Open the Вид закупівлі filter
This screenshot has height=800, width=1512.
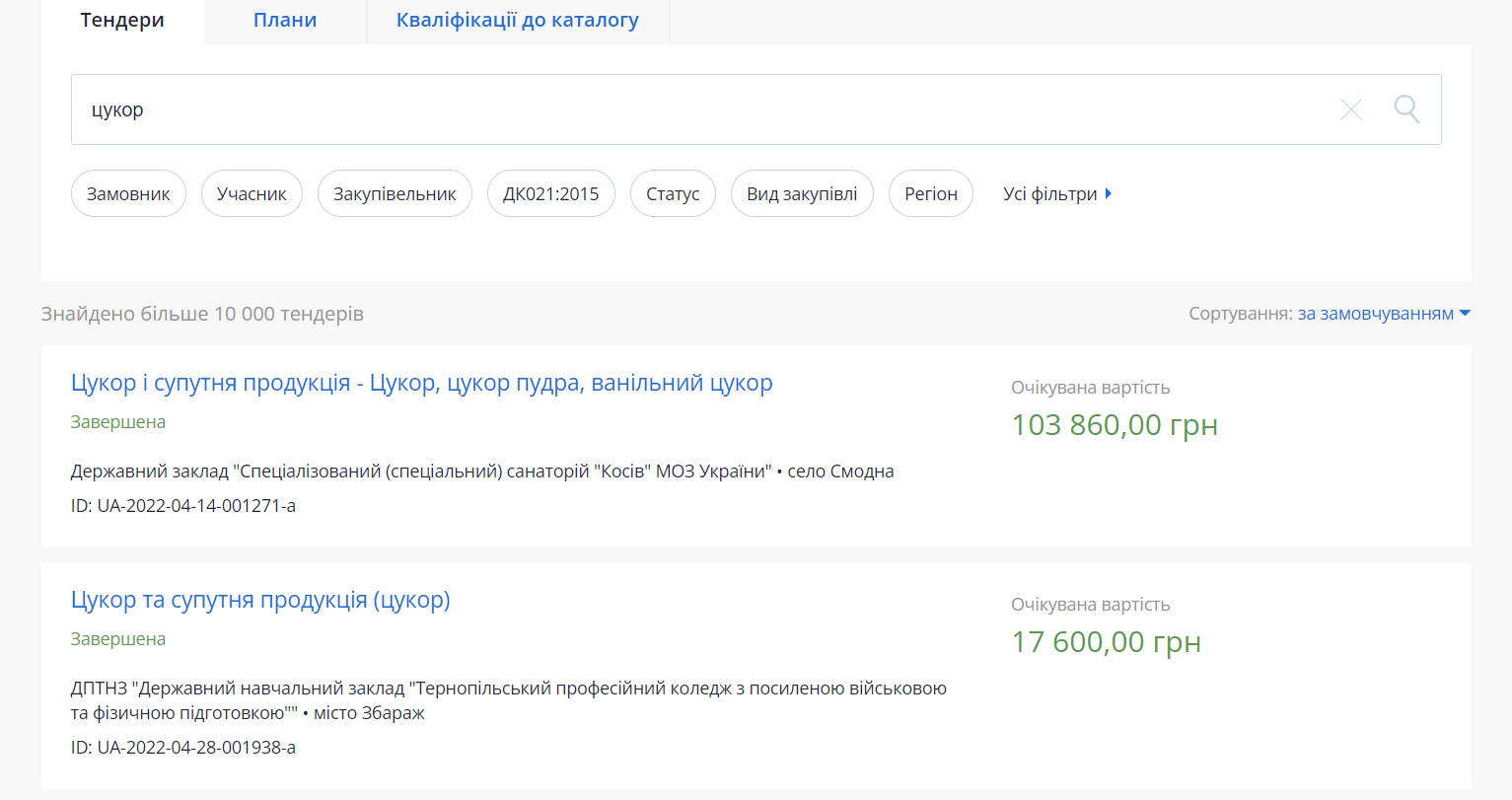click(x=802, y=194)
